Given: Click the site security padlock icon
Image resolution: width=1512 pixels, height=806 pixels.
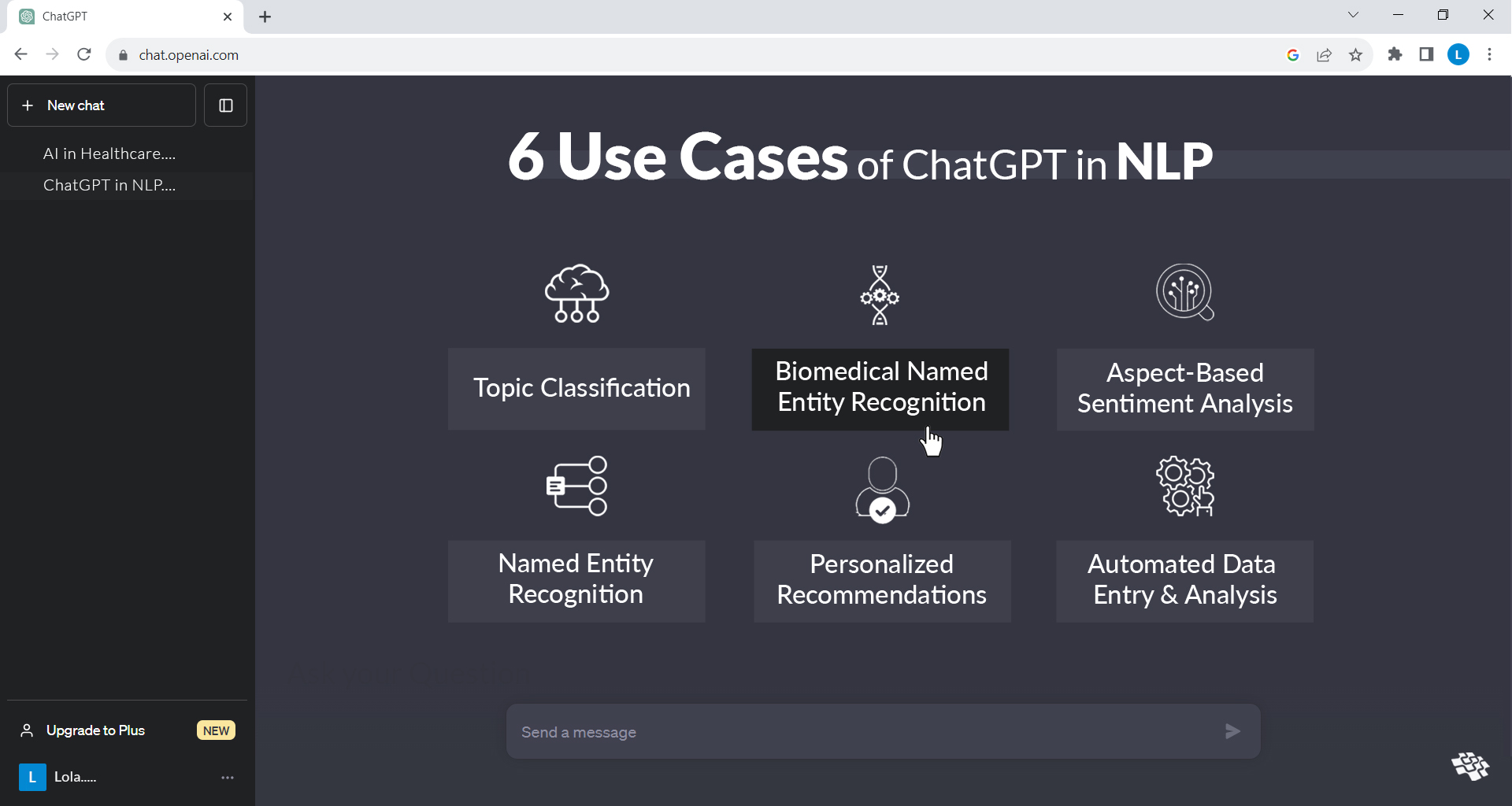Looking at the screenshot, I should coord(122,54).
